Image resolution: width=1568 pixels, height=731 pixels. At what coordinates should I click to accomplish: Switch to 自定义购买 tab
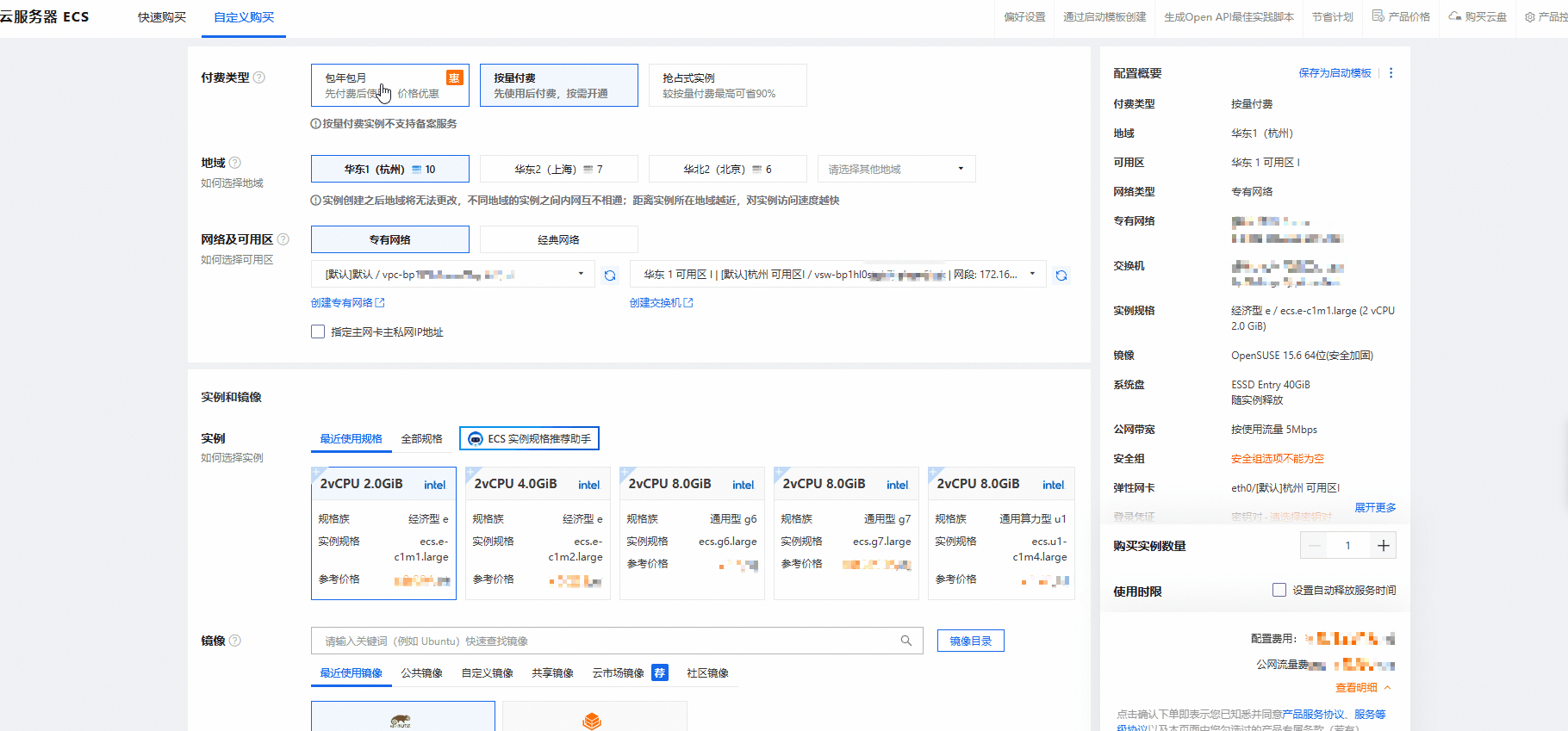(x=244, y=17)
